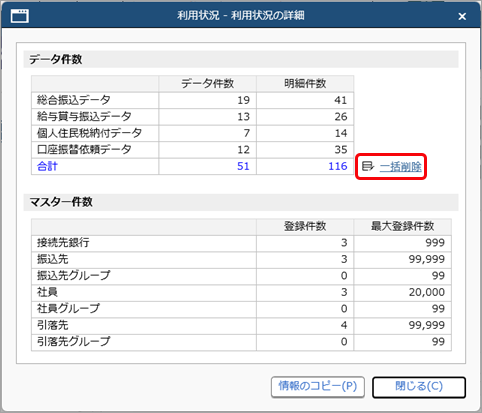Click the 一括削除 link
Viewport: 482px width, 413px height.
coord(400,166)
